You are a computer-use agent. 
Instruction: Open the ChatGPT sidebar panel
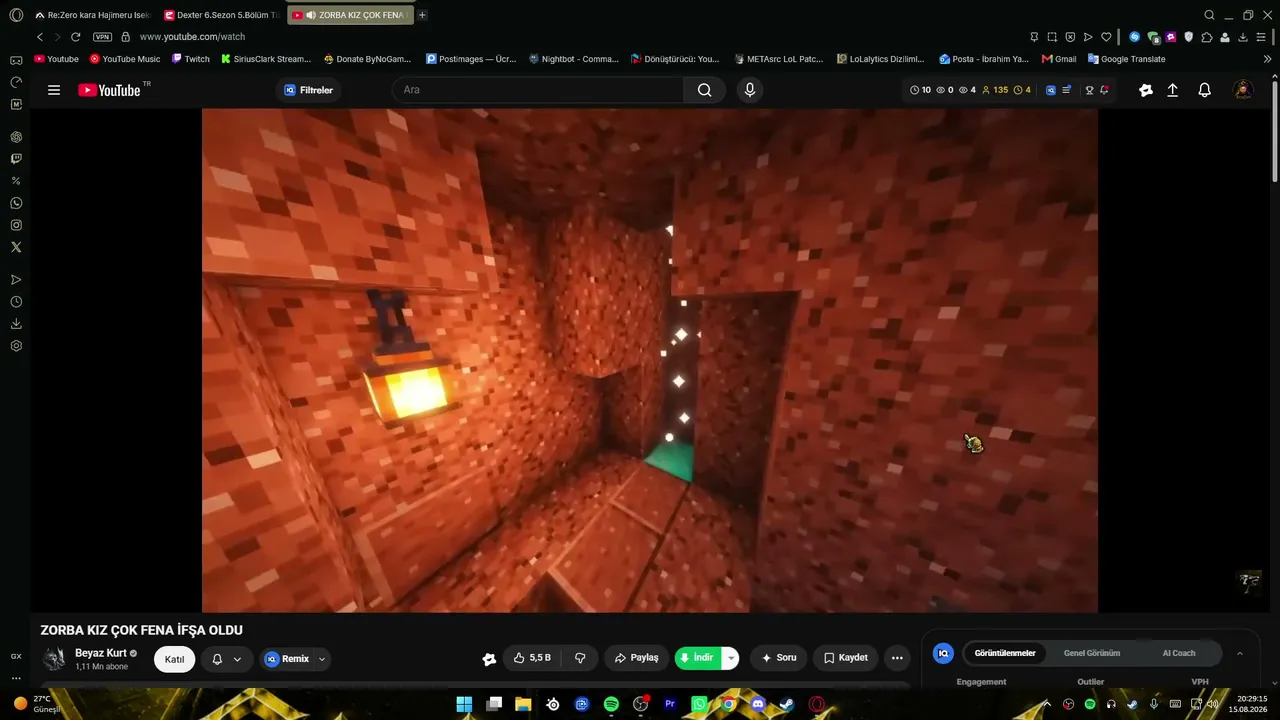(16, 137)
